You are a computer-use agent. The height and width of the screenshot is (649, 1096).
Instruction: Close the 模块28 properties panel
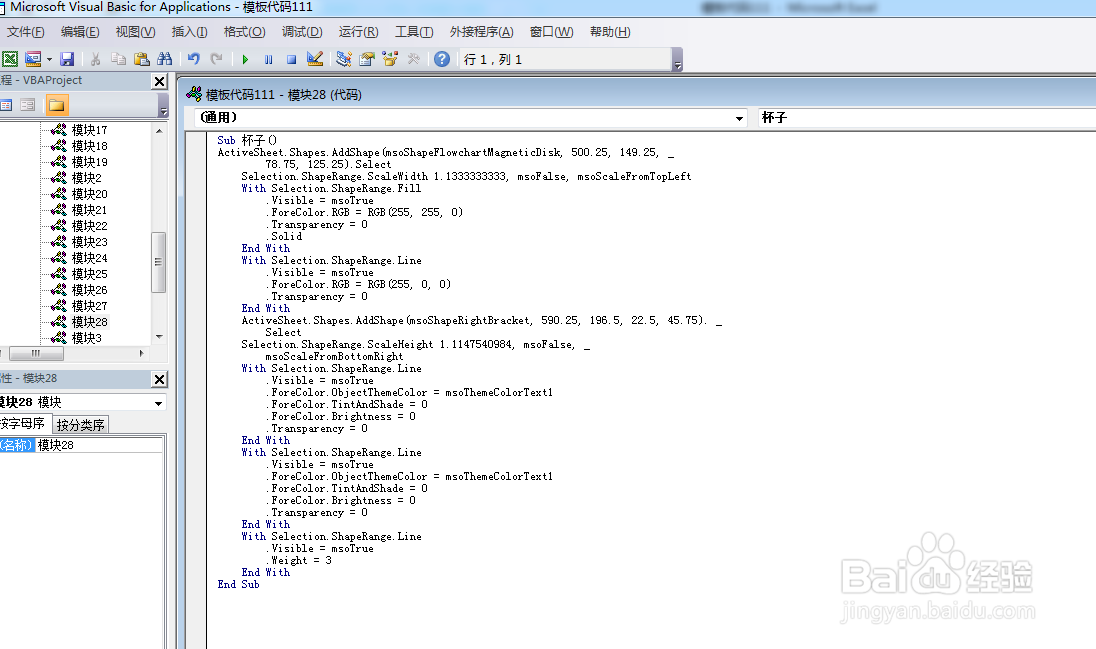coord(159,379)
